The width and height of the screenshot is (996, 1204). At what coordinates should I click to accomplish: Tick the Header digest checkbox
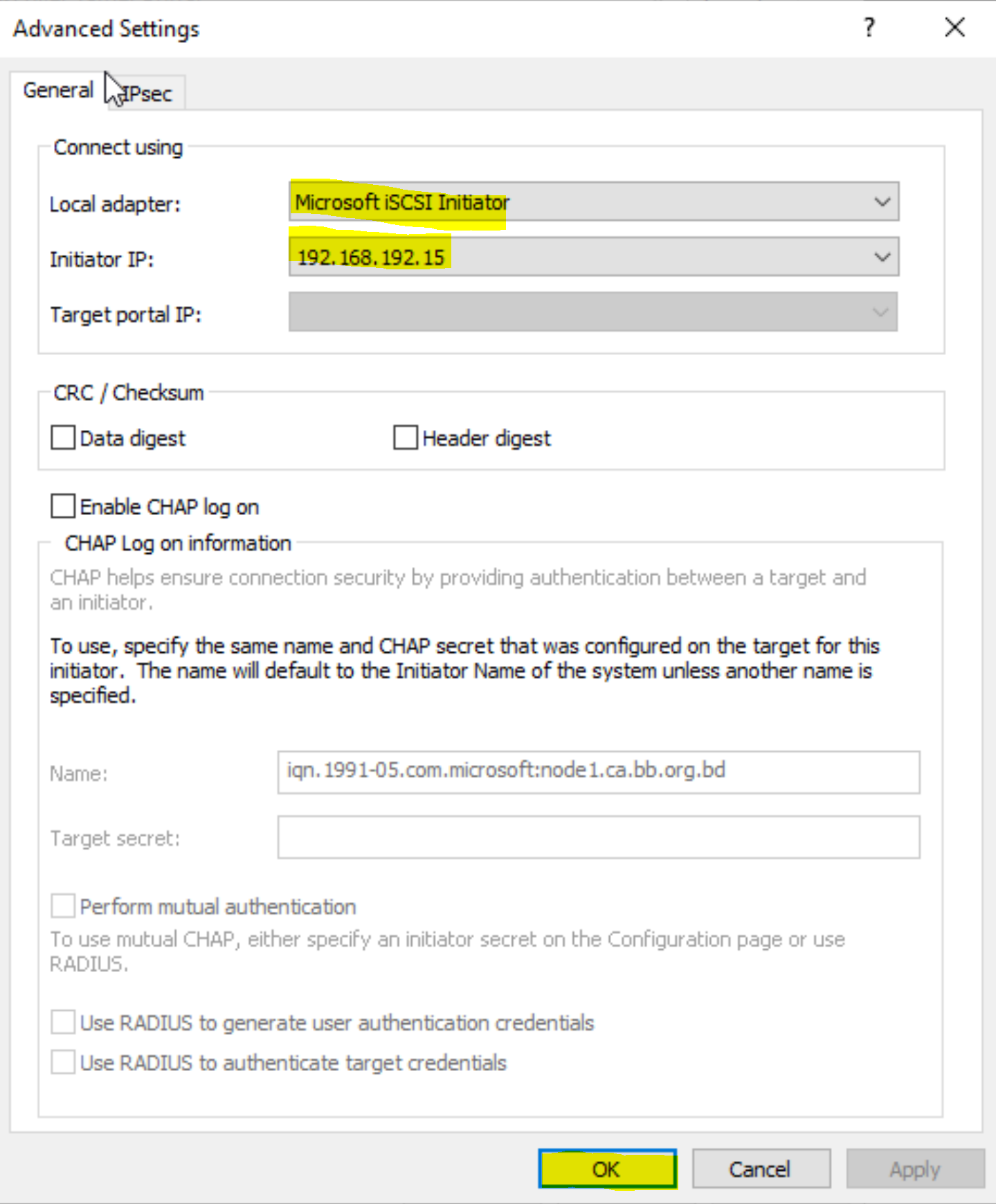[x=406, y=438]
